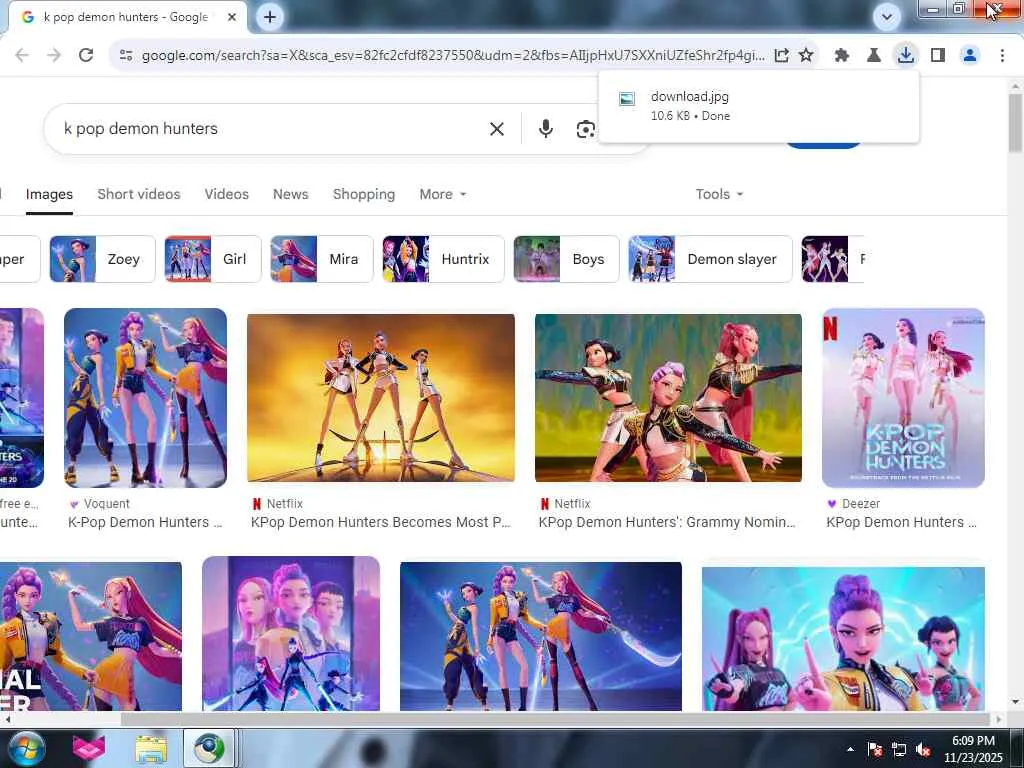Open Chrome Labs flask icon
Viewport: 1024px width, 768px height.
[x=873, y=56]
